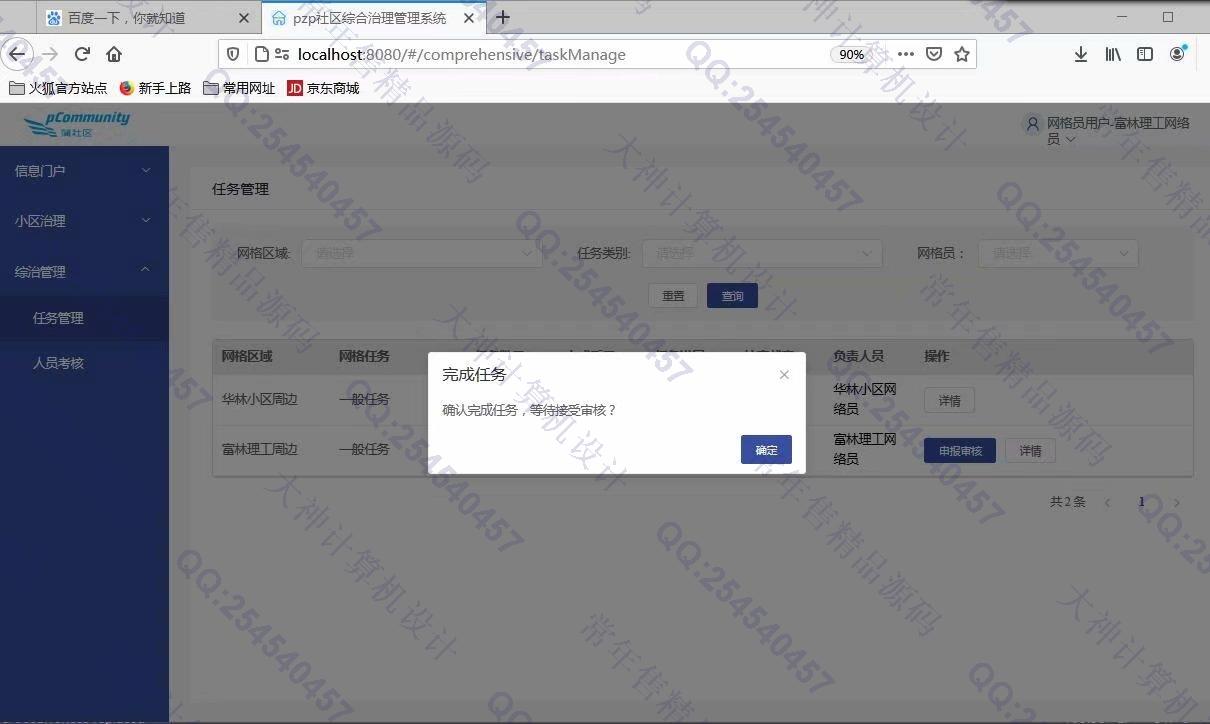This screenshot has width=1210, height=724.
Task: Open the downloads arrow icon
Action: tap(1081, 54)
